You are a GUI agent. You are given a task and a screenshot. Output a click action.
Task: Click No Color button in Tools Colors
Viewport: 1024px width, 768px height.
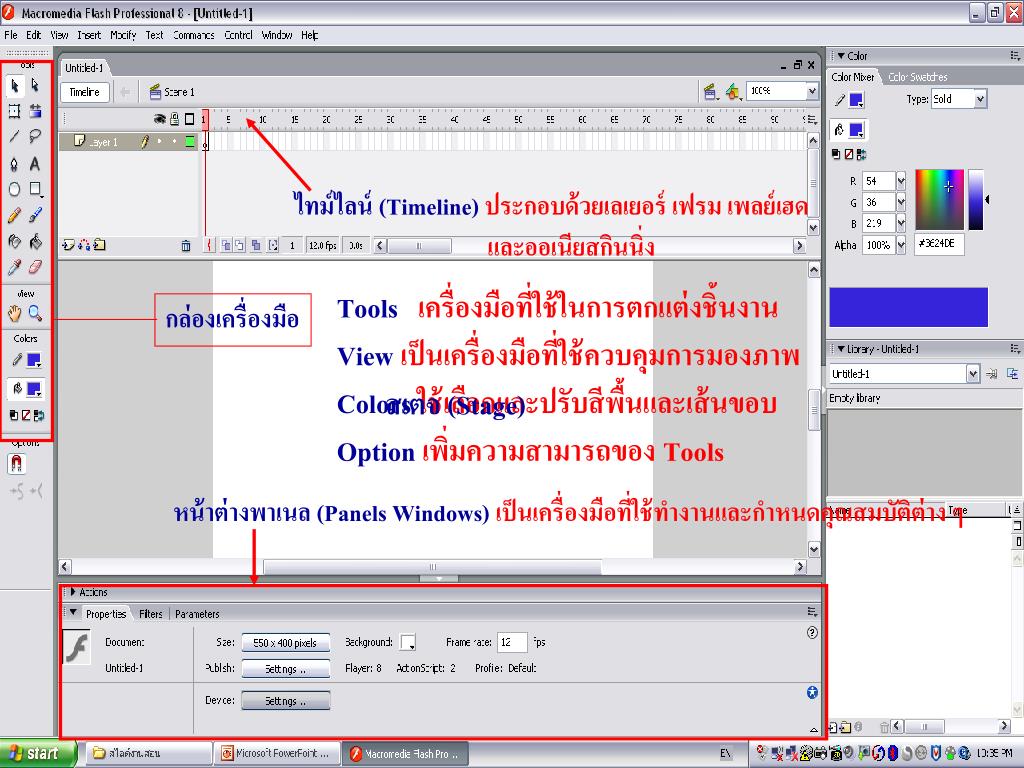point(26,415)
